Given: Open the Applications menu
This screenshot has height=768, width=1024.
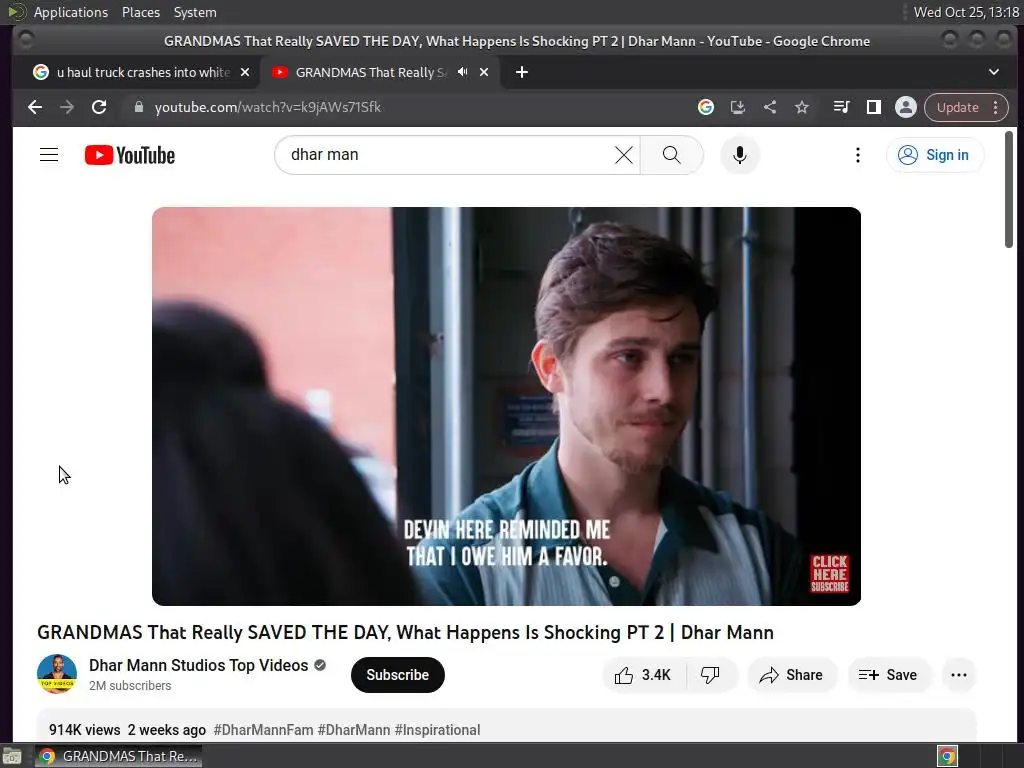Looking at the screenshot, I should click(x=71, y=12).
